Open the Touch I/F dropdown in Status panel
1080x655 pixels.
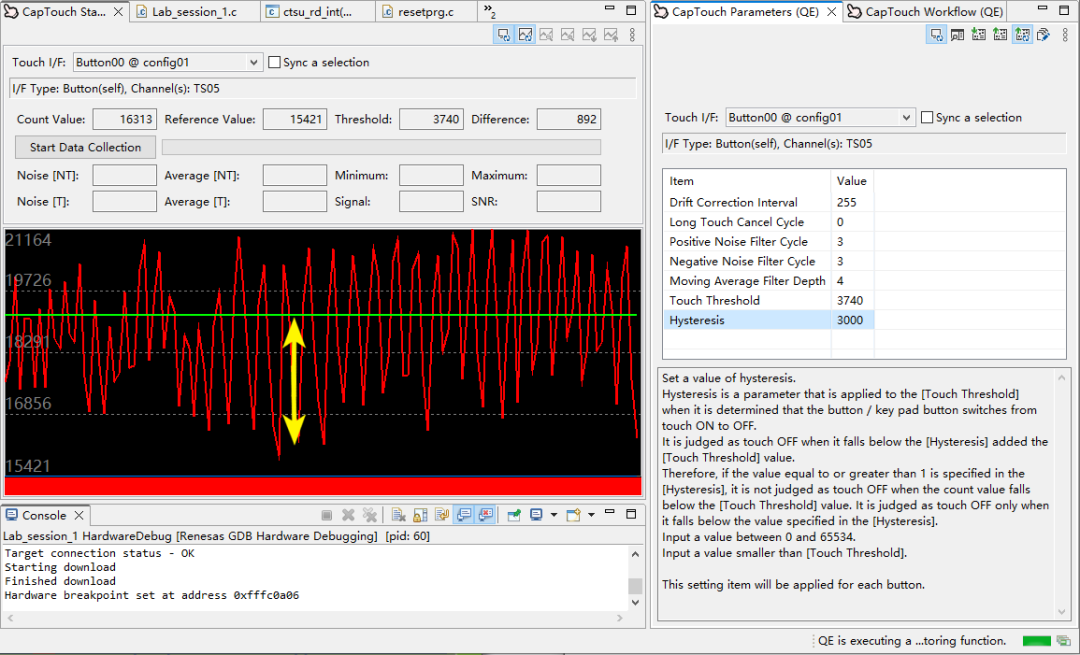point(252,63)
